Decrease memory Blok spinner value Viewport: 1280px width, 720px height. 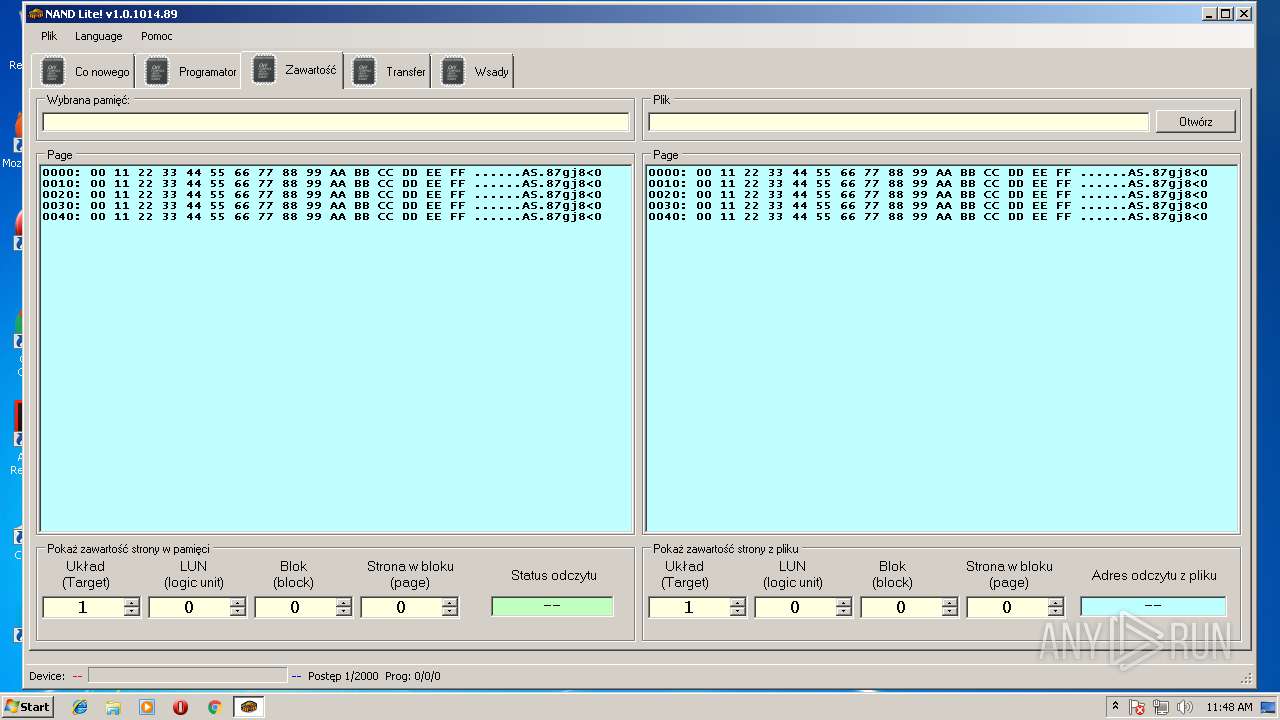pos(343,611)
